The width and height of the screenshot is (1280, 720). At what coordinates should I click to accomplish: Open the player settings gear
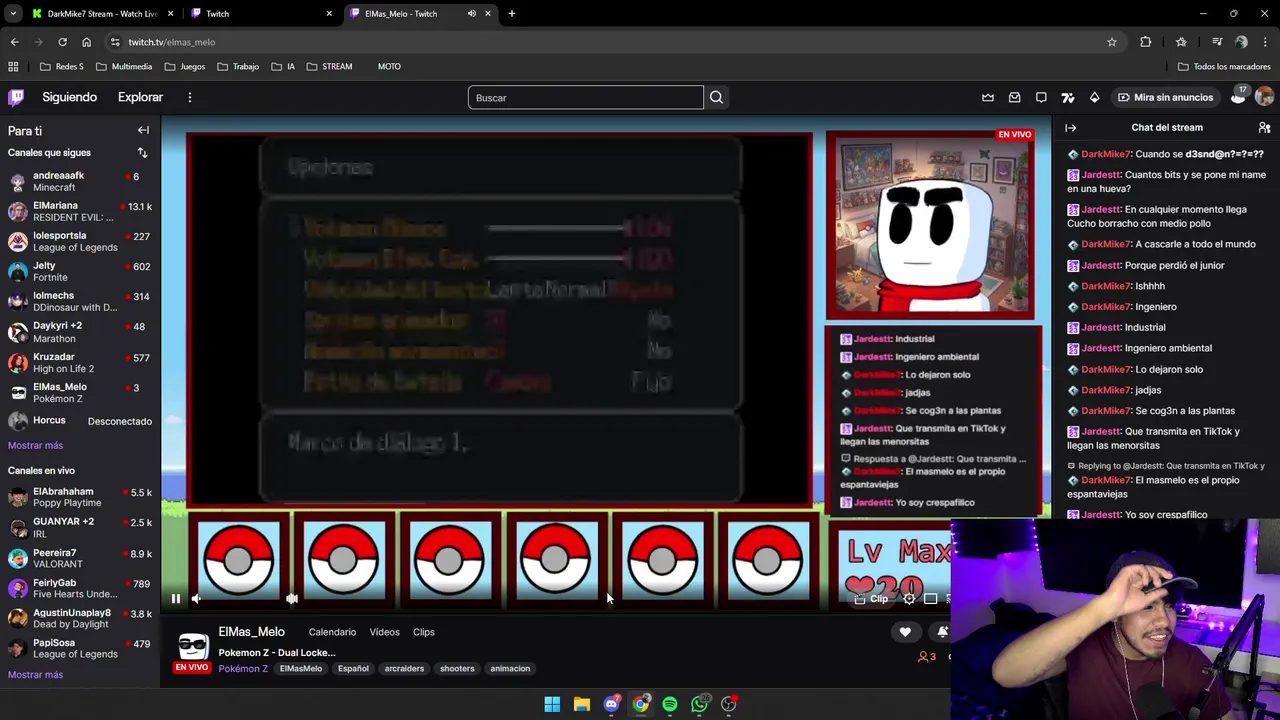click(x=908, y=599)
